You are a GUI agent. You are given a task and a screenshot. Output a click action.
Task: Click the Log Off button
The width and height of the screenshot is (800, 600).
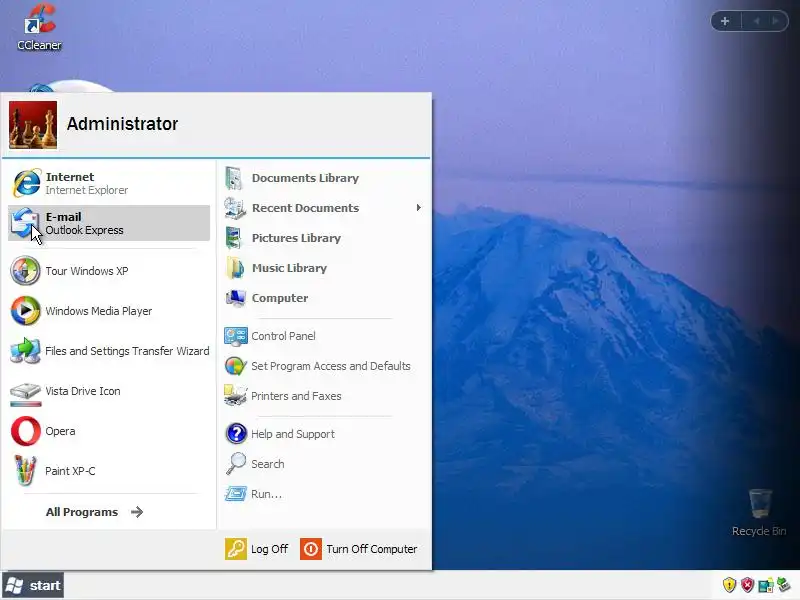point(257,549)
